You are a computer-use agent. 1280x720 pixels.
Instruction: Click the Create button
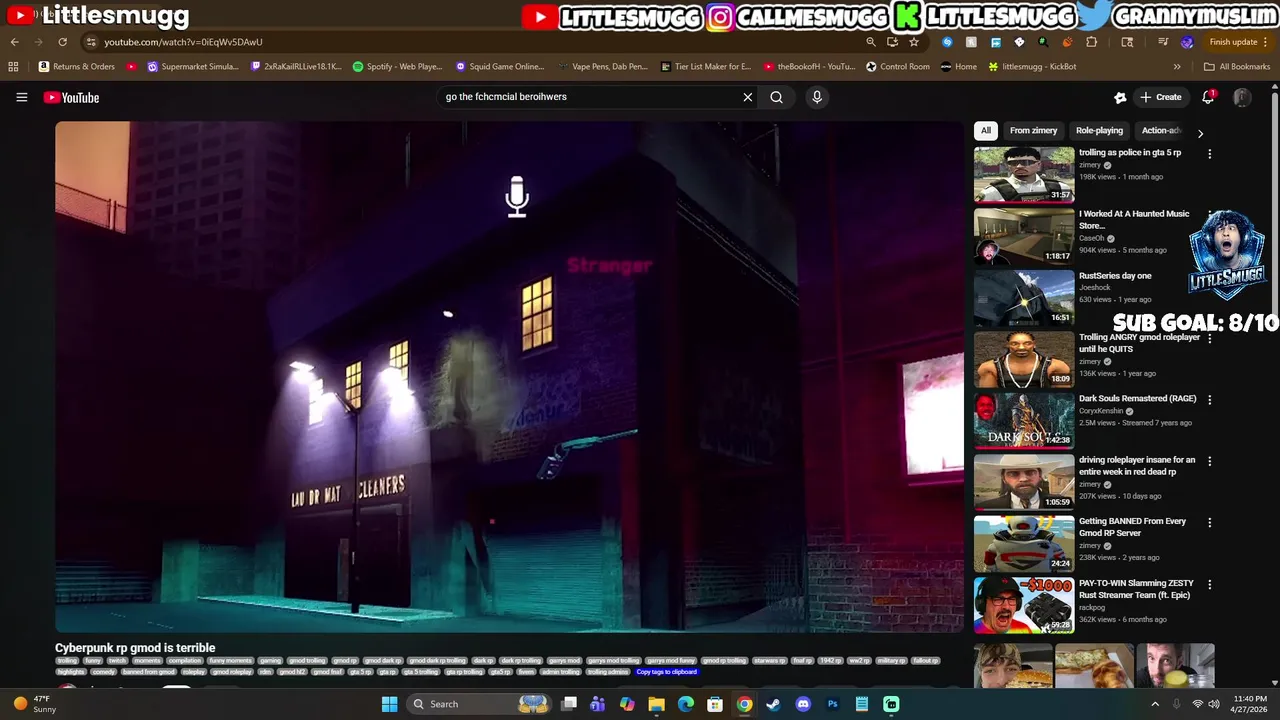coord(1161,97)
